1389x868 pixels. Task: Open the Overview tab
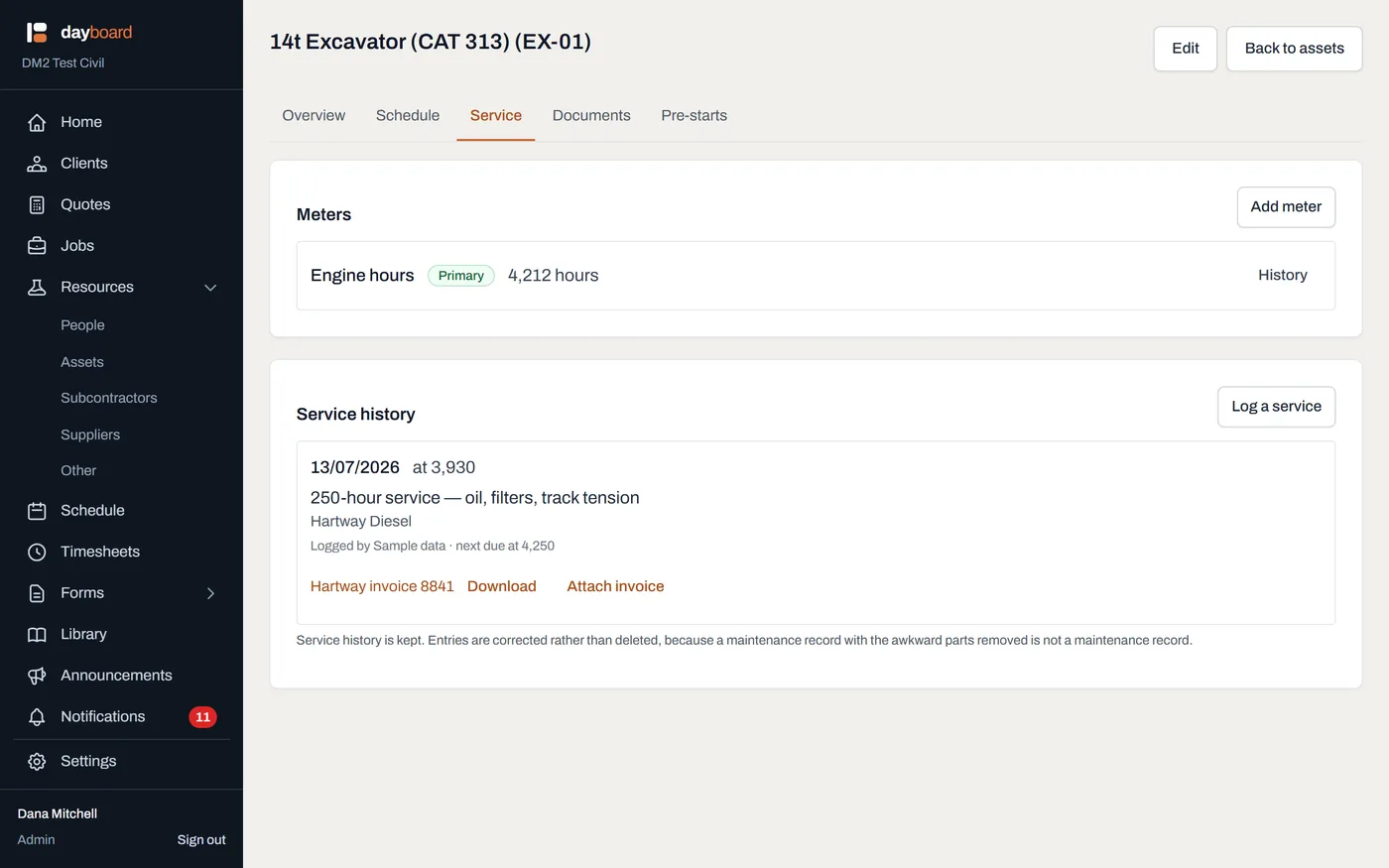coord(314,116)
